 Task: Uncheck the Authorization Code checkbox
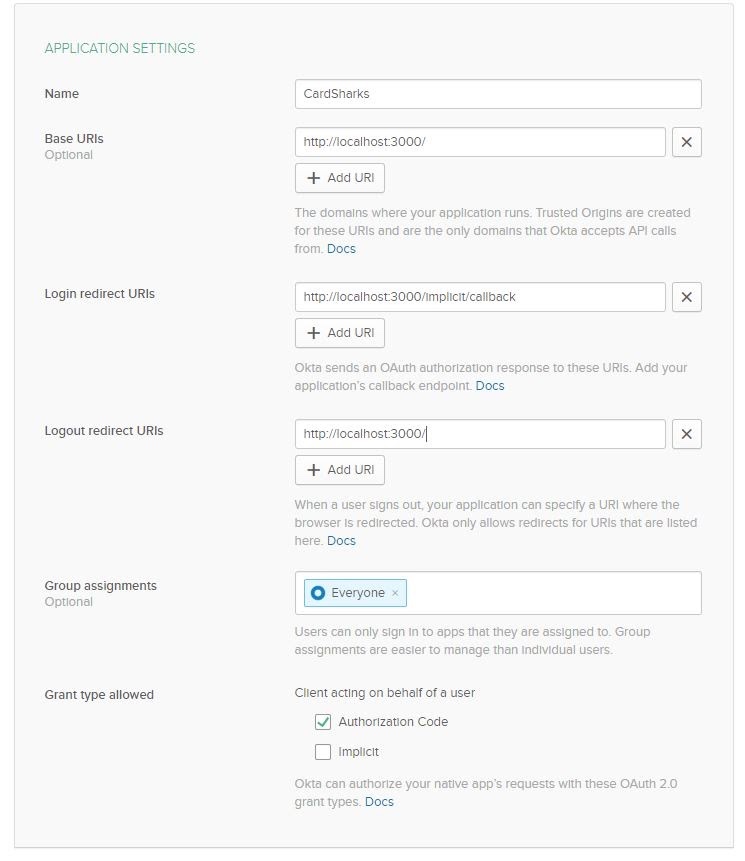pos(323,722)
